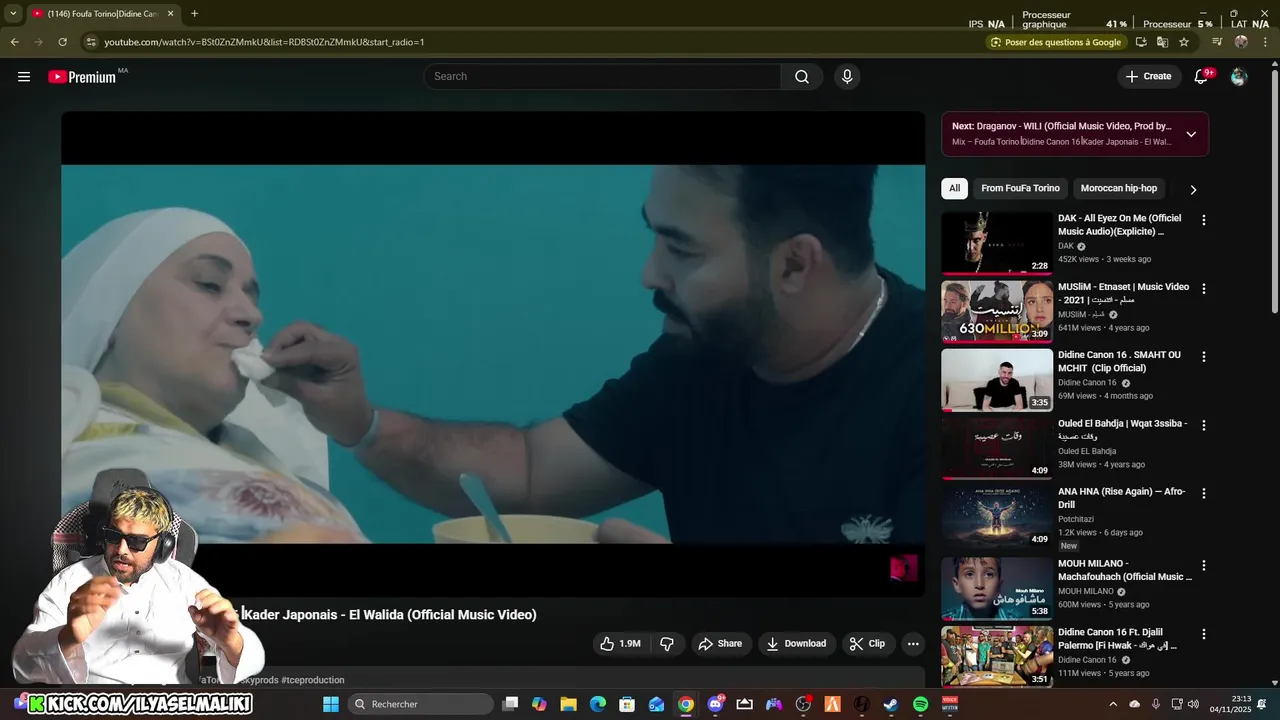Go to YouTube Premium home logo

coord(82,77)
